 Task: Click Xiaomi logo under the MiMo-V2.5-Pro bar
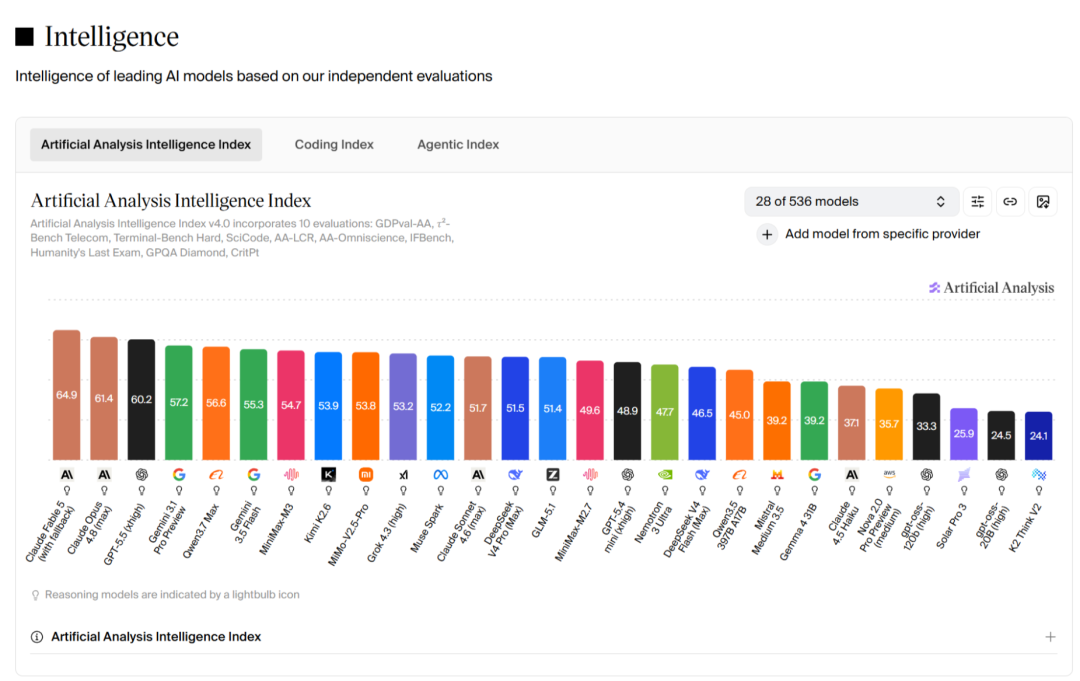(x=366, y=474)
